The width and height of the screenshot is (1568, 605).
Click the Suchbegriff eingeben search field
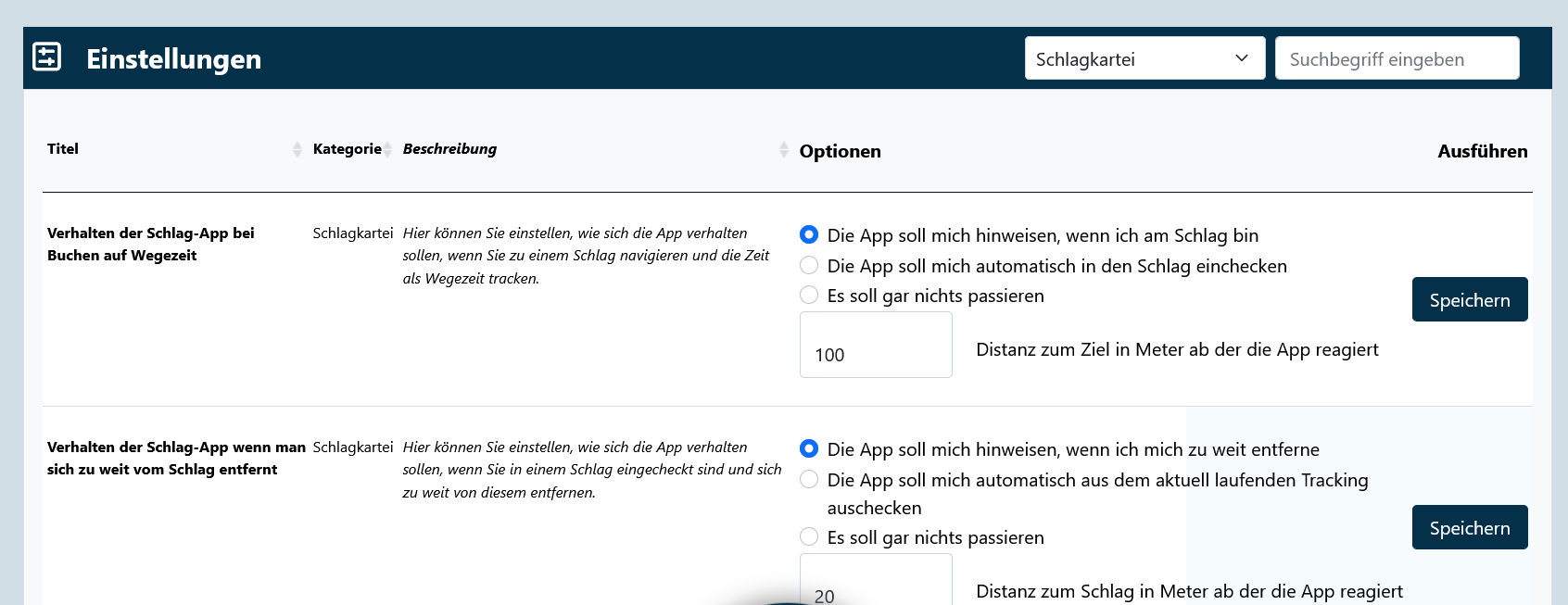(x=1396, y=58)
